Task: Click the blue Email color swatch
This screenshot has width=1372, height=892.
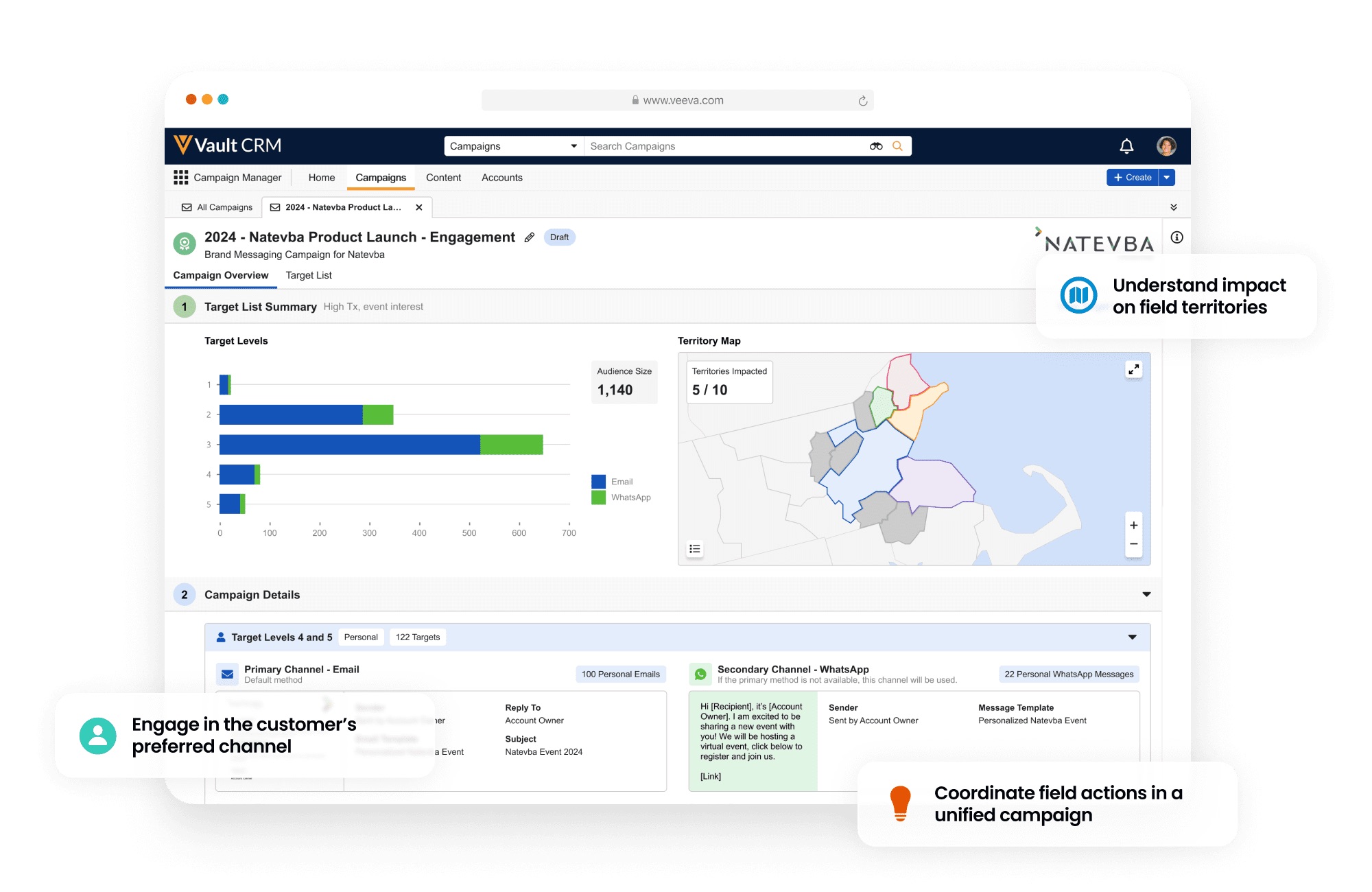Action: (x=598, y=481)
